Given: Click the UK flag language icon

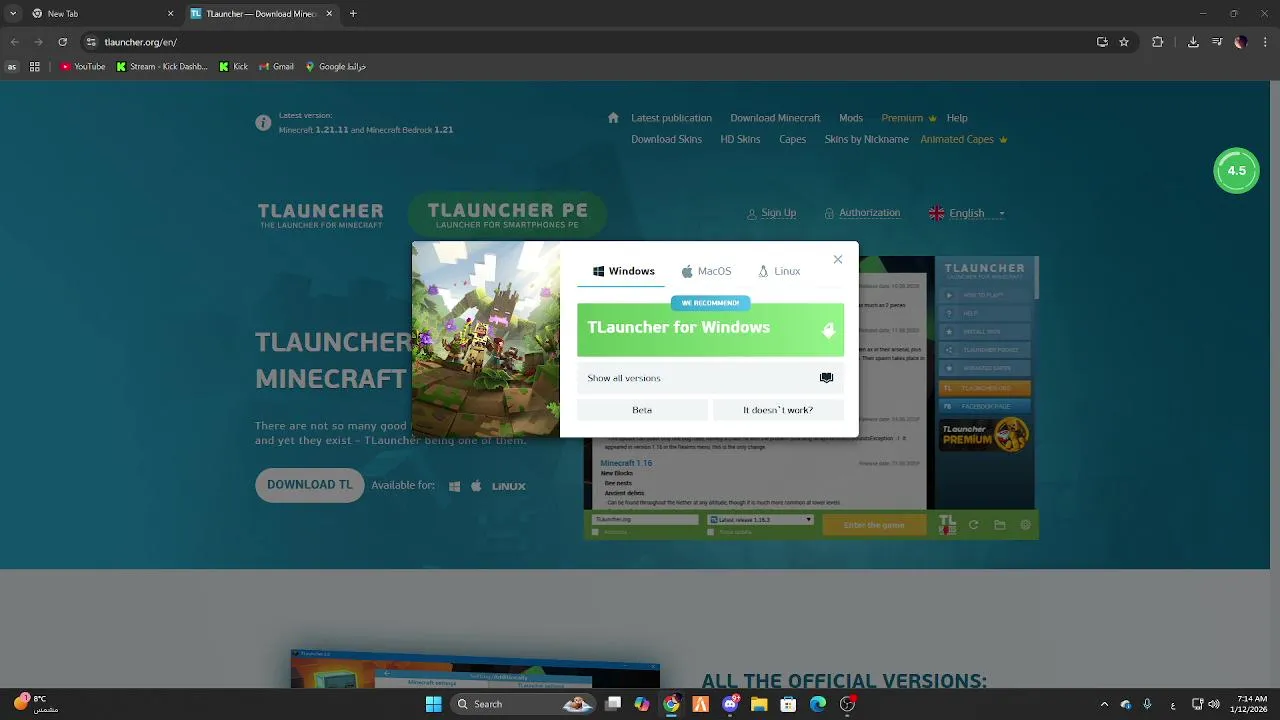Looking at the screenshot, I should pos(936,213).
